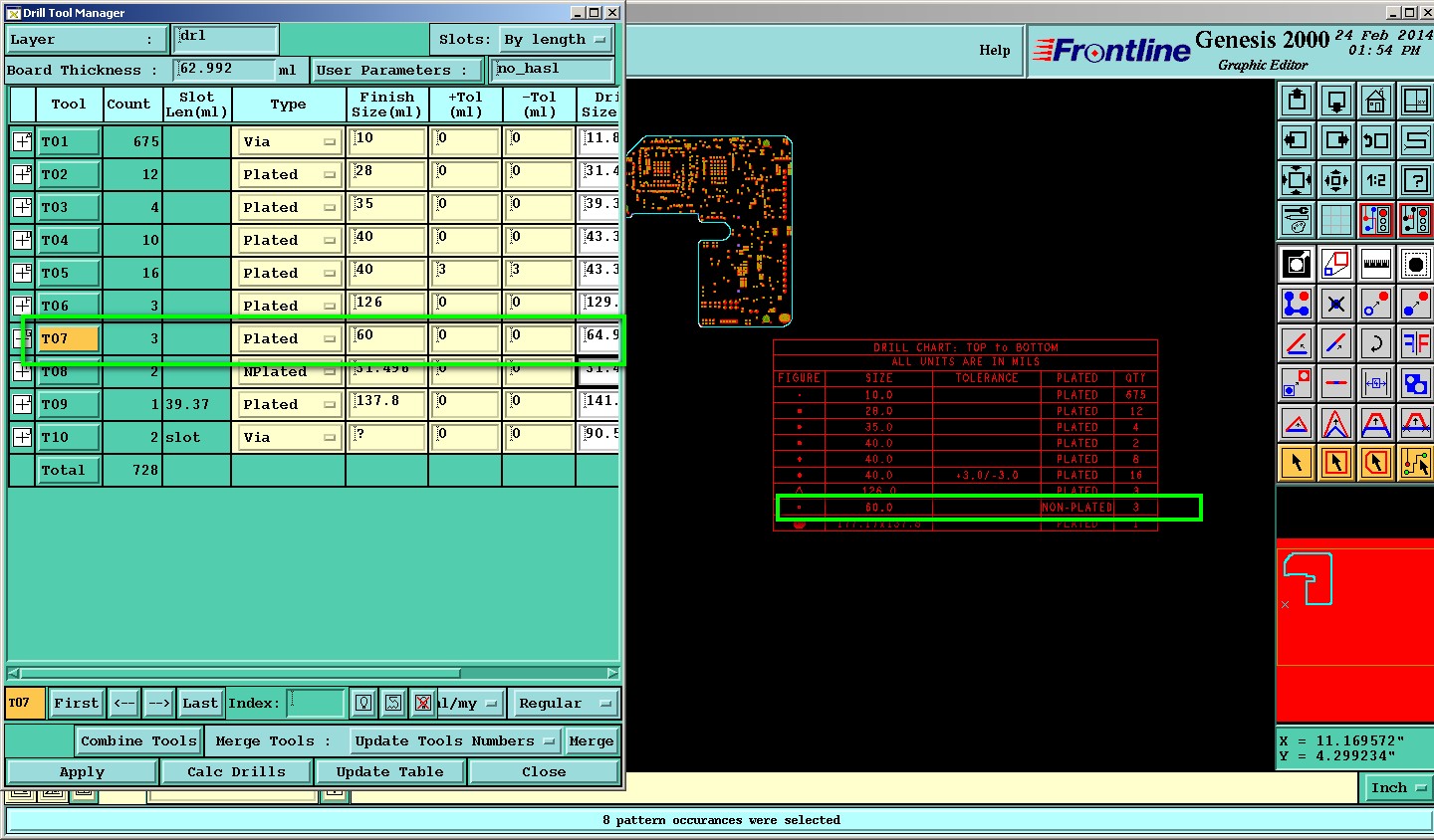1434x840 pixels.
Task: Open the question mark help icon
Action: (x=1415, y=181)
